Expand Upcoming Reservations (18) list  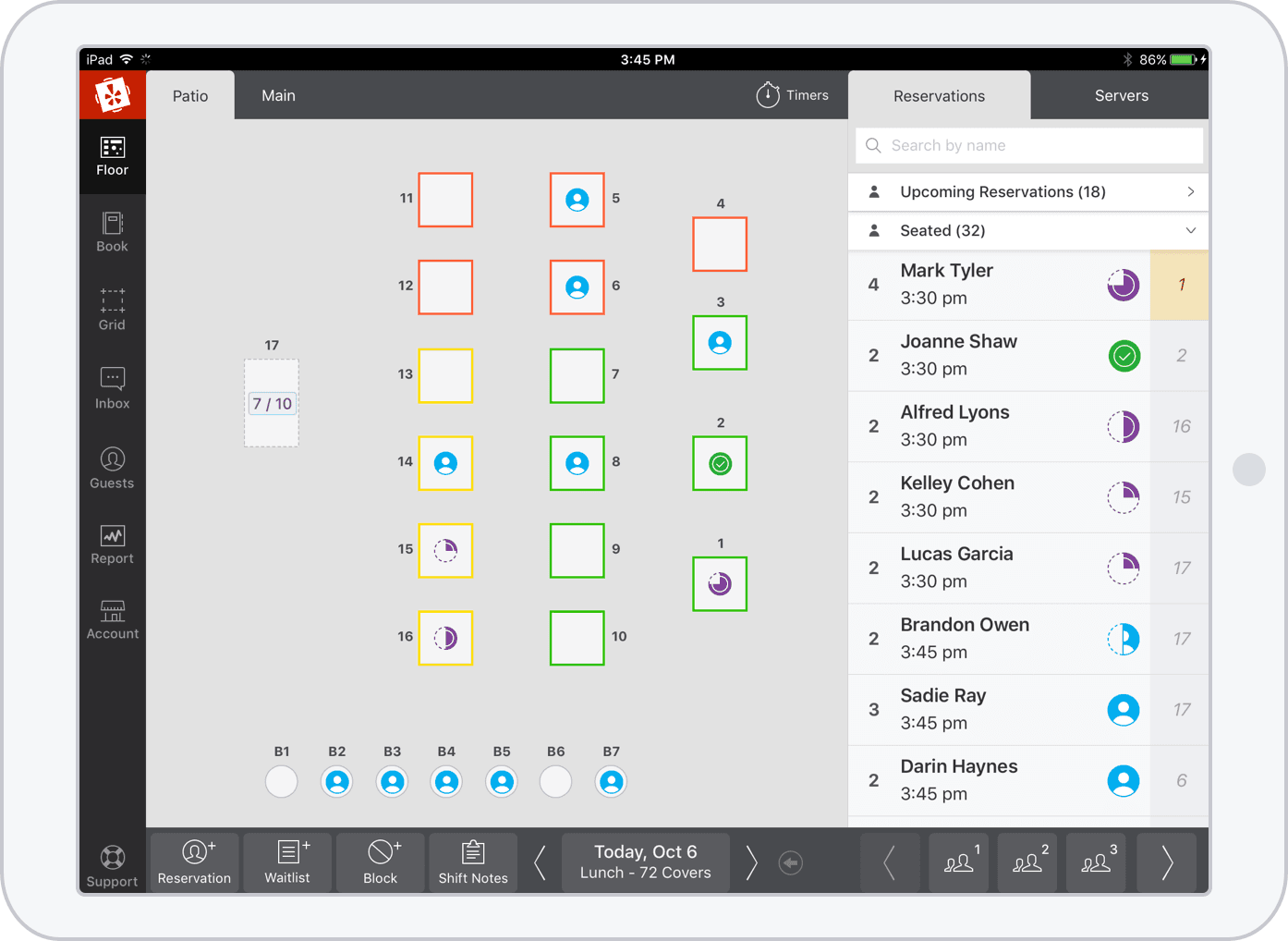pyautogui.click(x=1027, y=192)
